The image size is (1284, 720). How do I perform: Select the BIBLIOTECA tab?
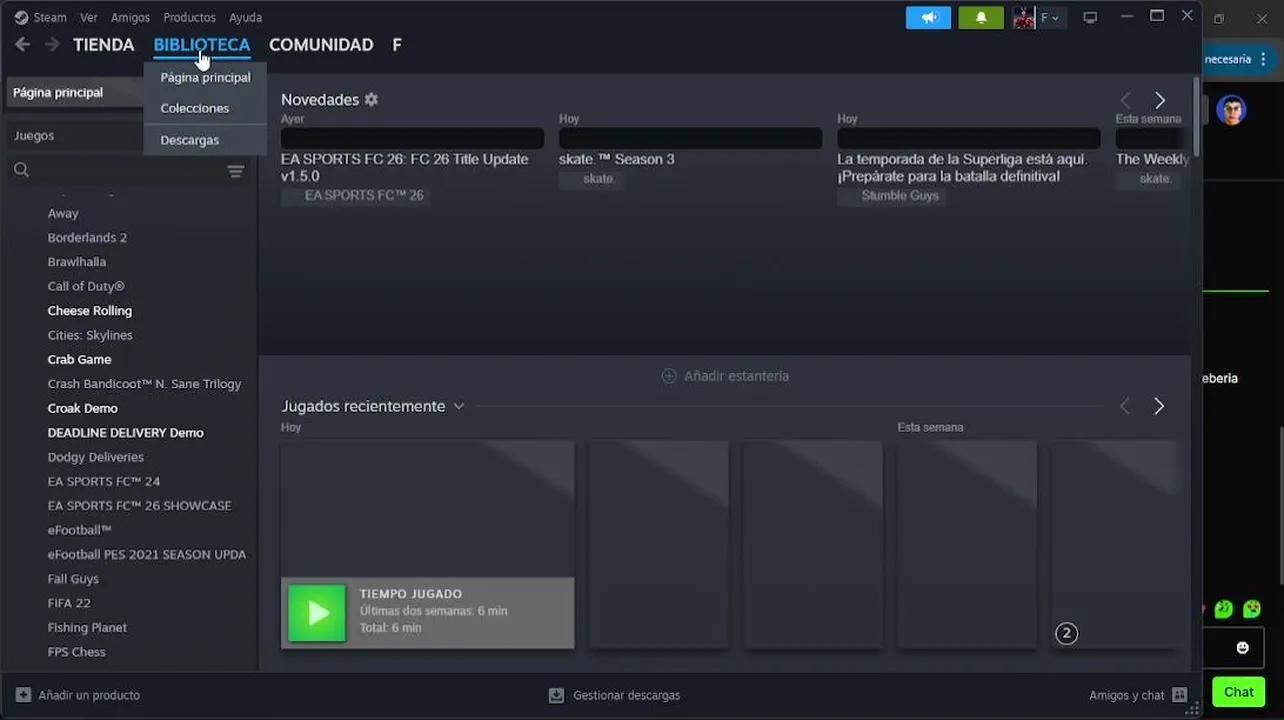(x=202, y=45)
